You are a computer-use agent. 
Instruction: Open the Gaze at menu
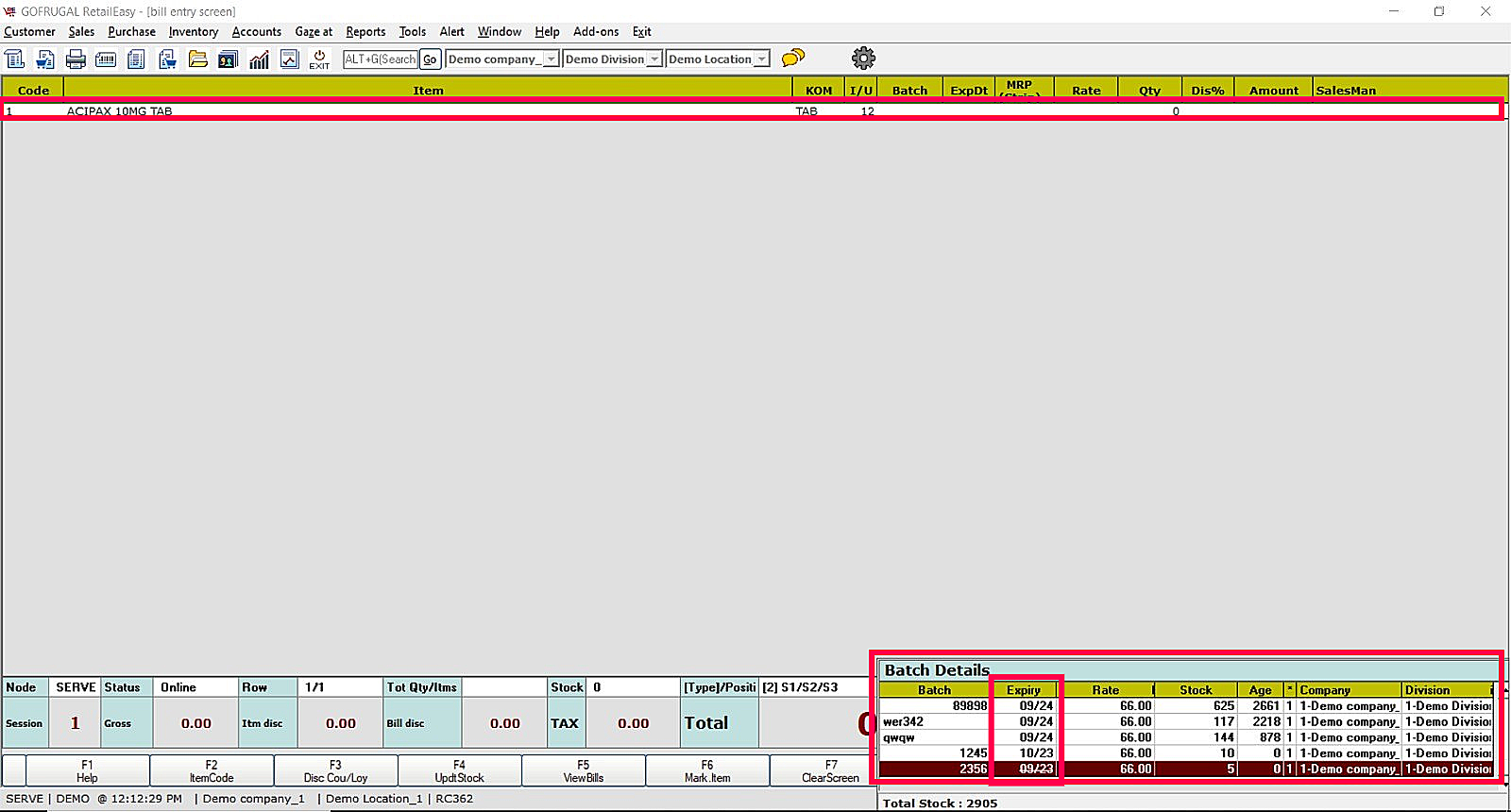tap(314, 31)
